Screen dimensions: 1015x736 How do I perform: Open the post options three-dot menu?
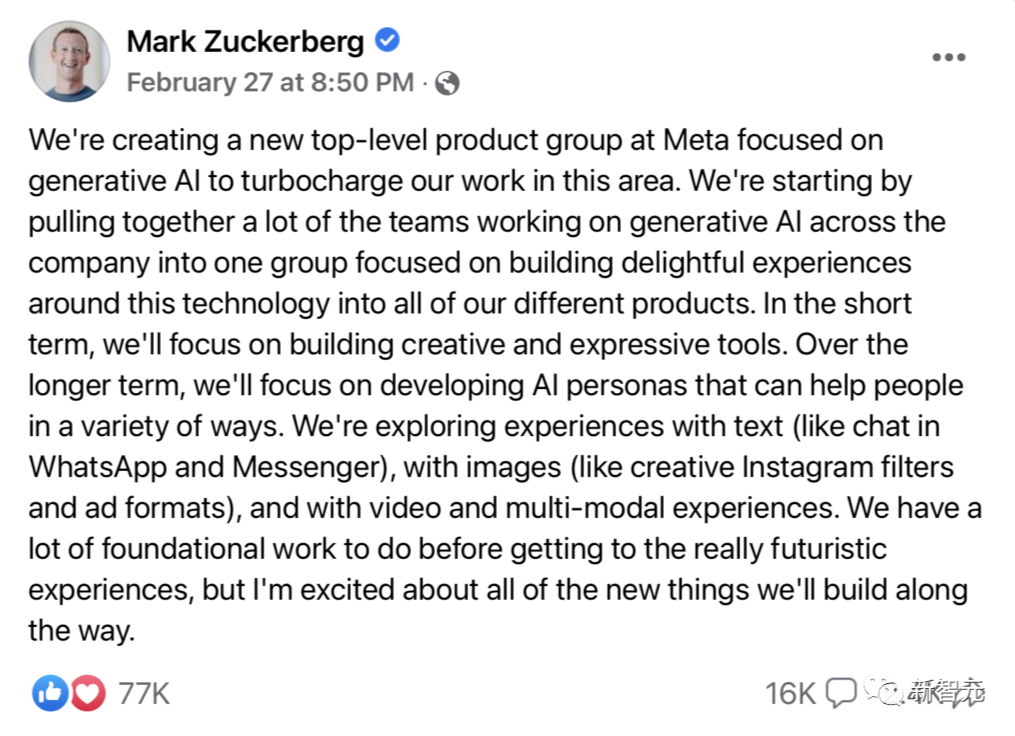(x=948, y=58)
